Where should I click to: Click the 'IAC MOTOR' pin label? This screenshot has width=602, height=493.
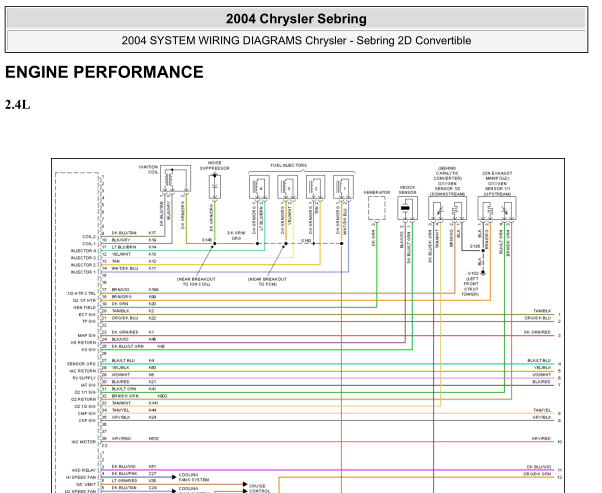83,442
